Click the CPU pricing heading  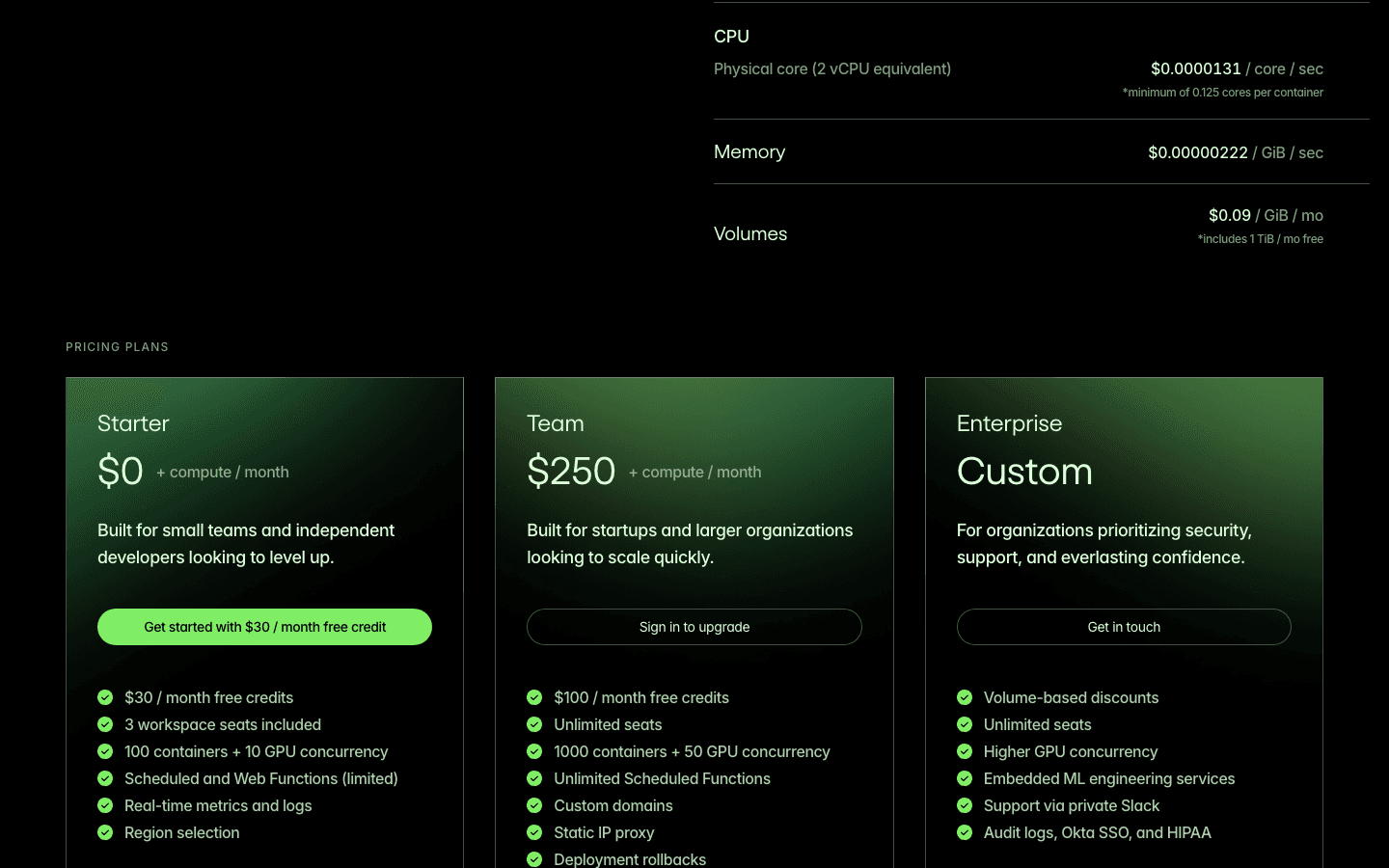[731, 37]
